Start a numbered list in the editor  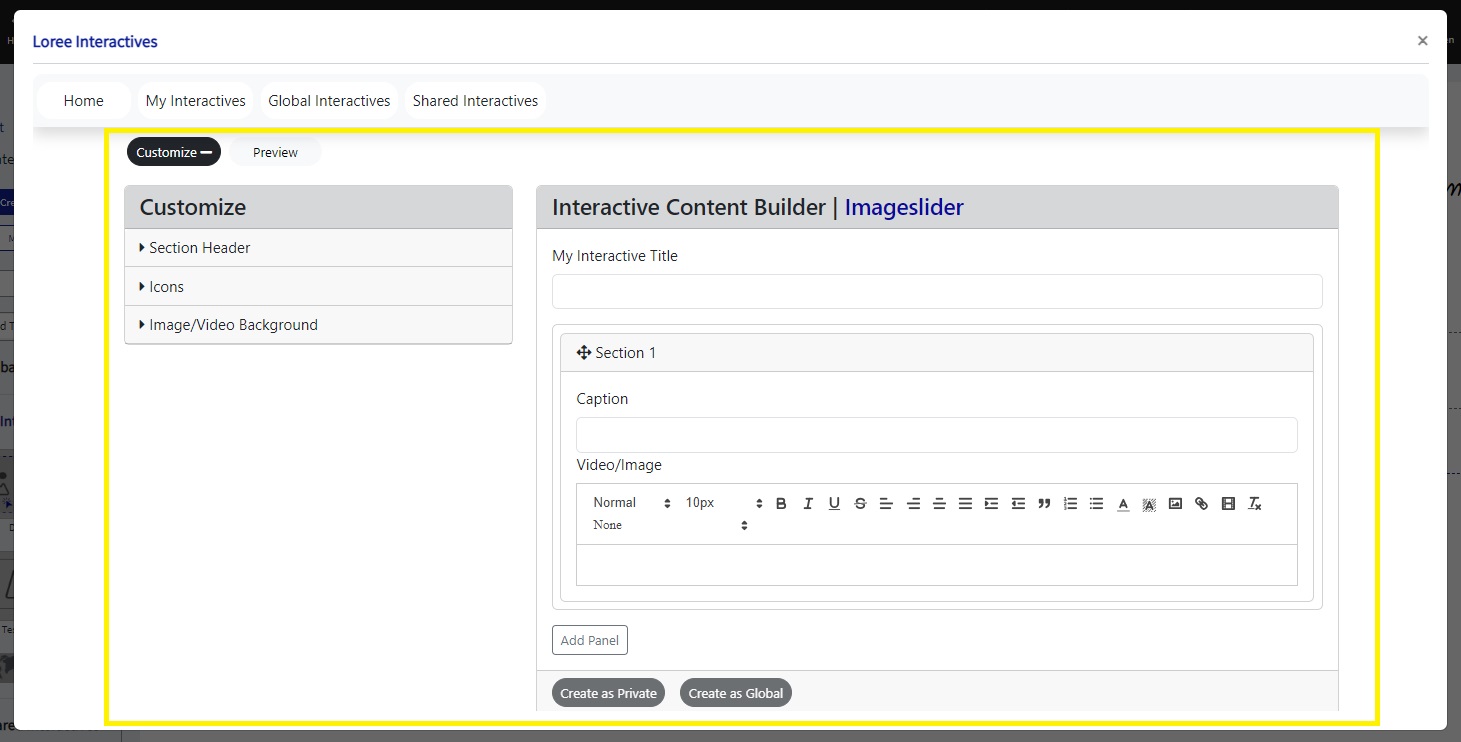pos(1070,503)
